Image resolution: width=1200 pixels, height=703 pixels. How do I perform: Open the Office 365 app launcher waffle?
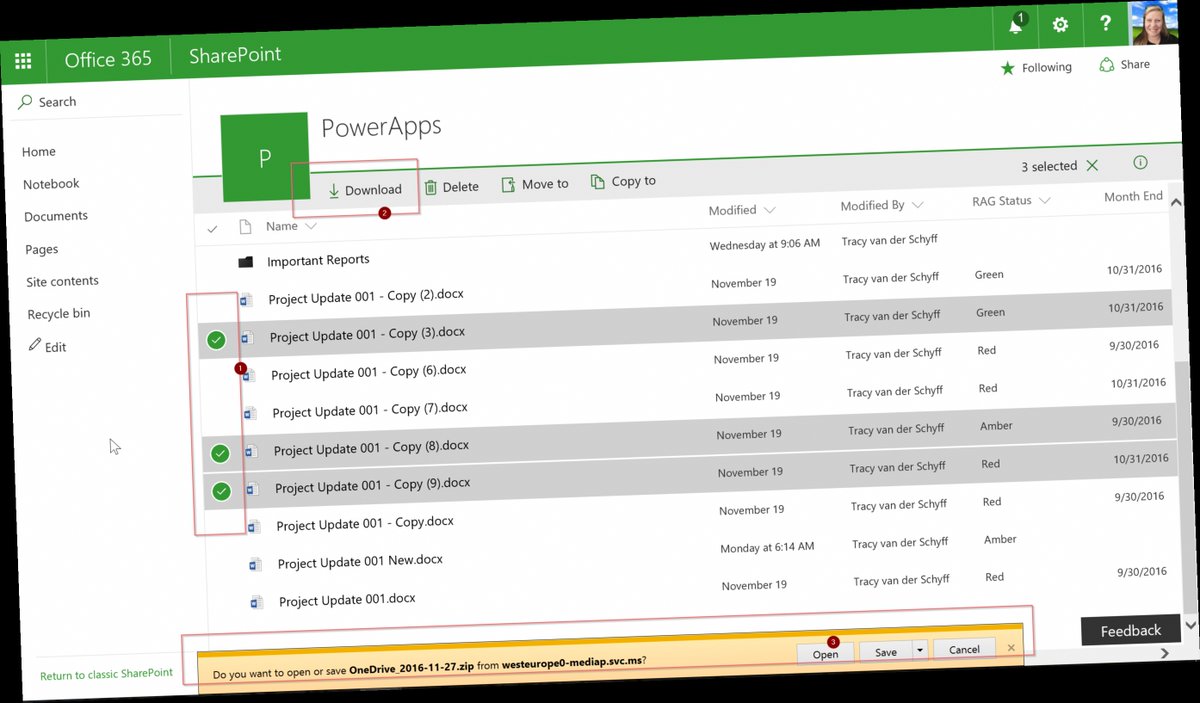[23, 61]
